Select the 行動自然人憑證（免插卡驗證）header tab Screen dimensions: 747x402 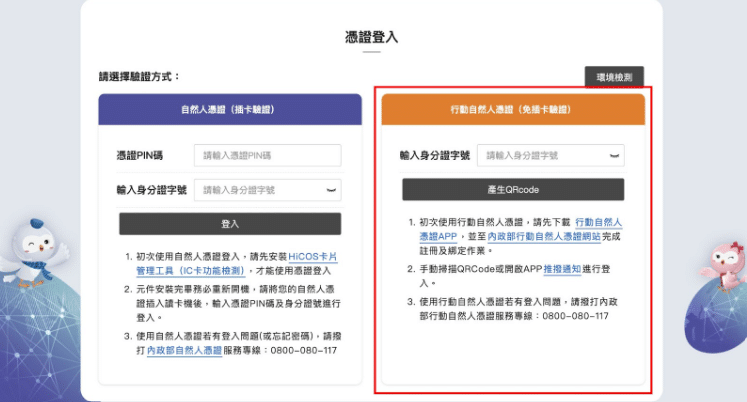[513, 108]
